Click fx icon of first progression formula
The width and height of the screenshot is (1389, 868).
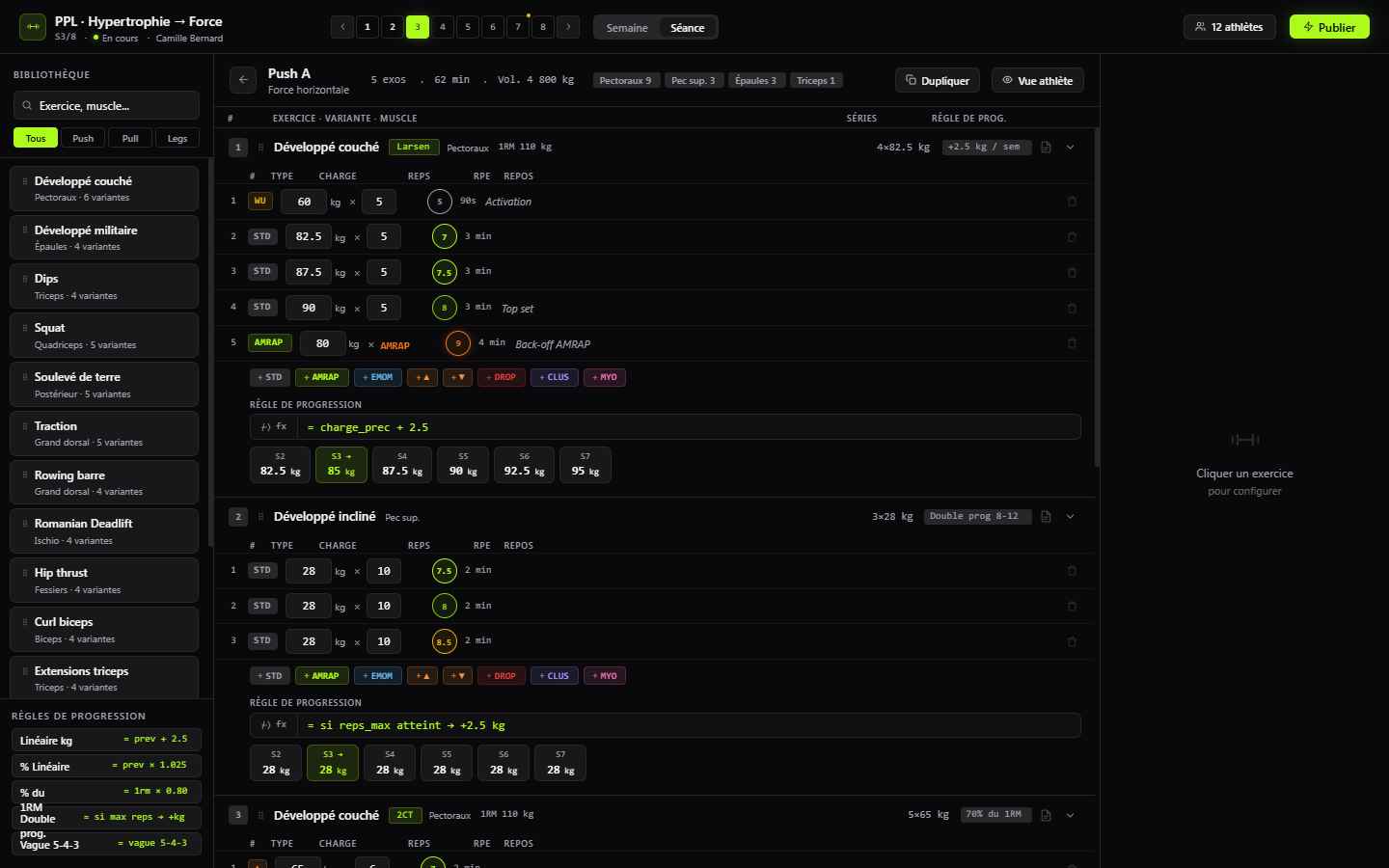(274, 427)
